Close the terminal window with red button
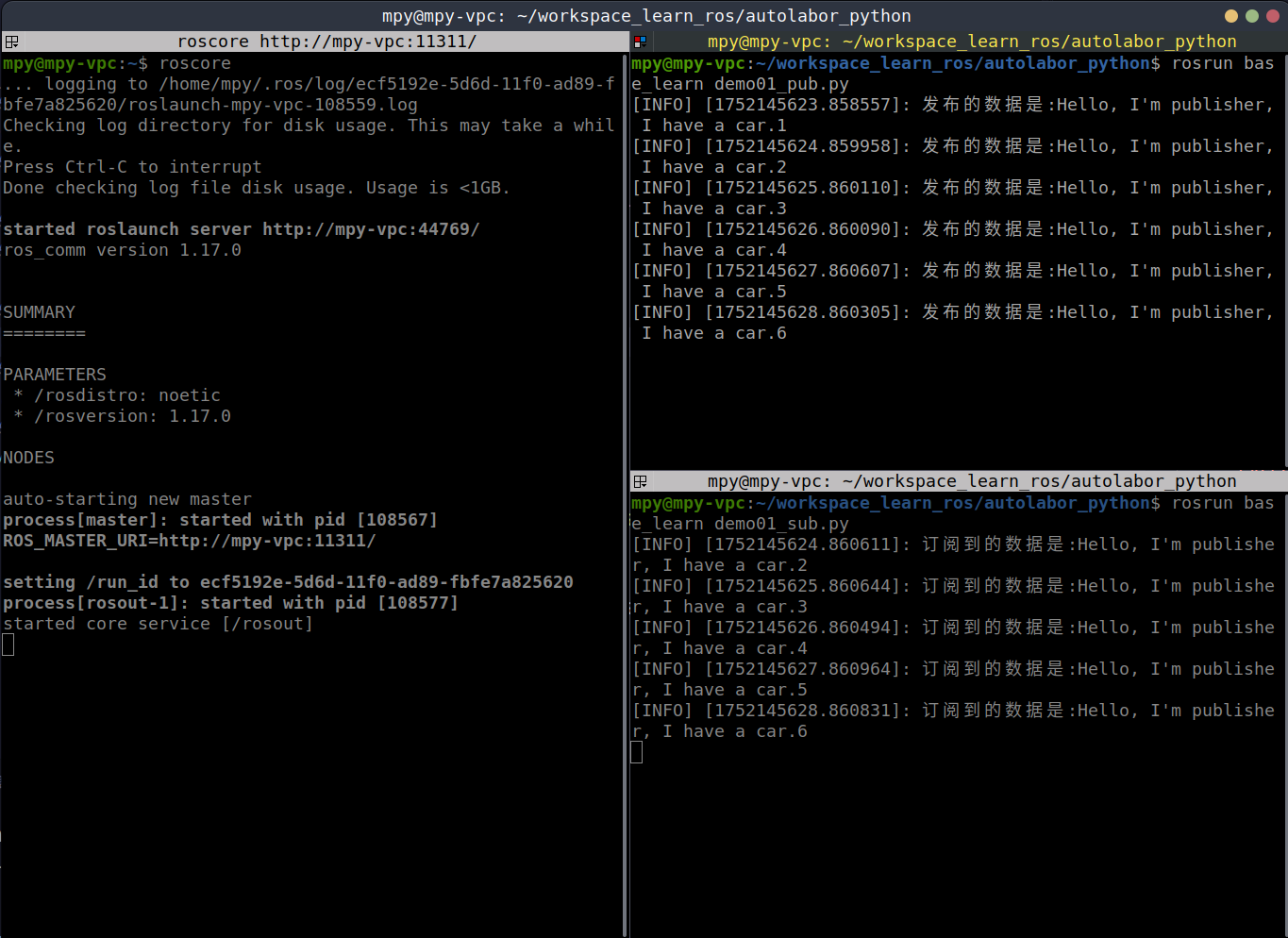Image resolution: width=1288 pixels, height=938 pixels. pos(1273,16)
